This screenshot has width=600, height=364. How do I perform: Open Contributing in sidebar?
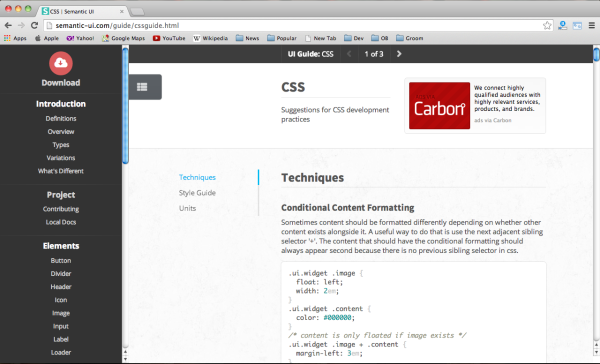pos(61,209)
